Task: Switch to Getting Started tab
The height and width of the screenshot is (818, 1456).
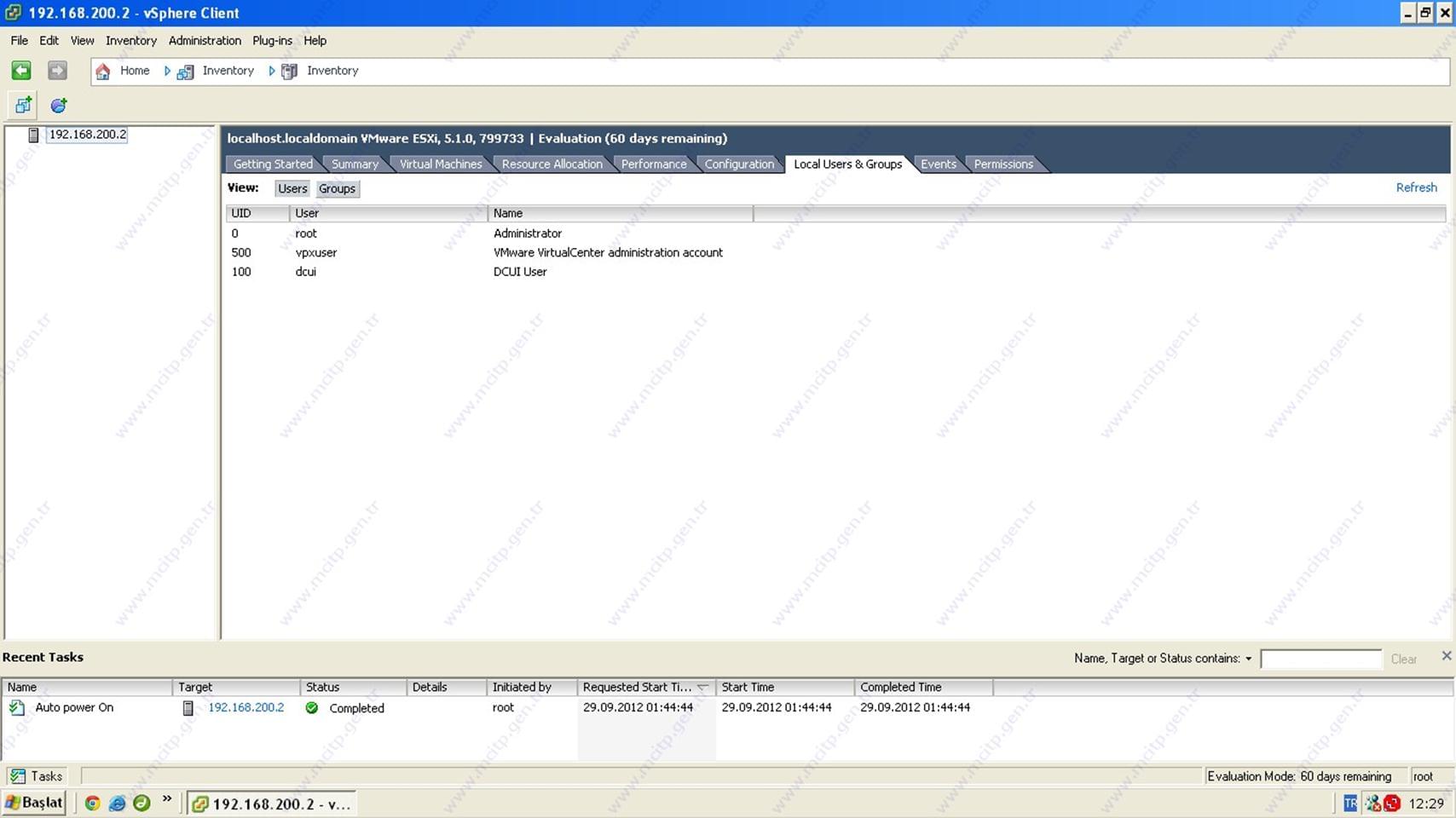Action: pyautogui.click(x=273, y=164)
